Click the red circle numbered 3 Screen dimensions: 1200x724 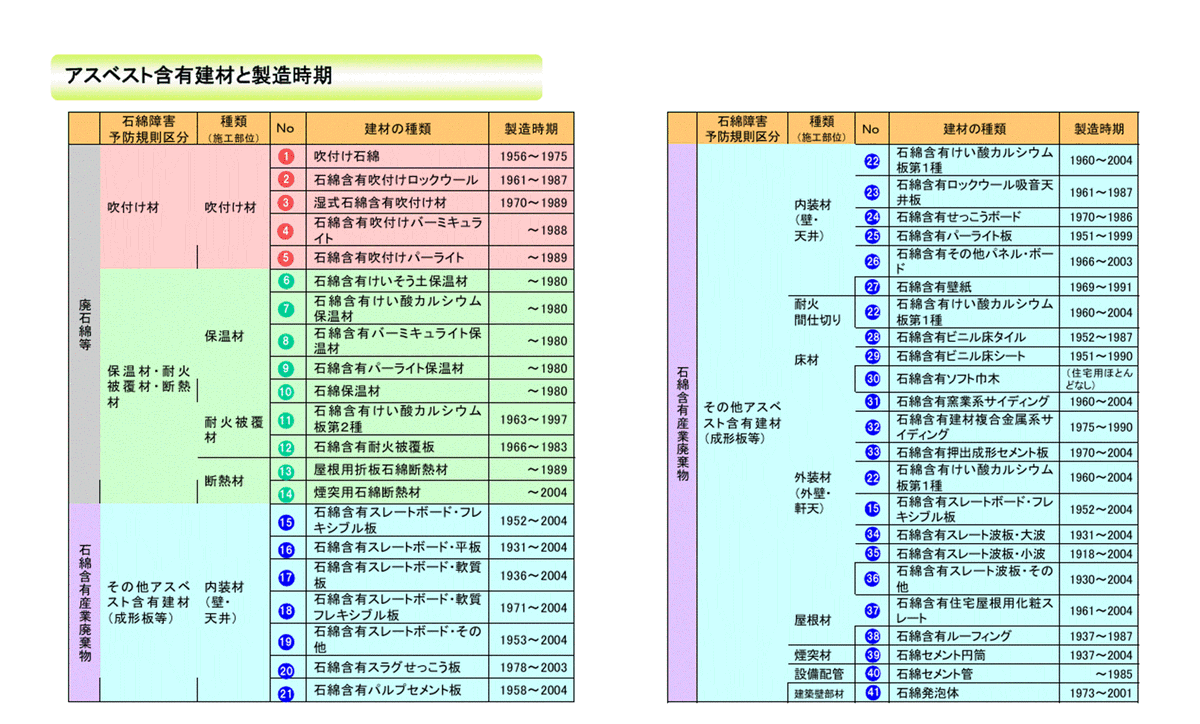click(285, 203)
